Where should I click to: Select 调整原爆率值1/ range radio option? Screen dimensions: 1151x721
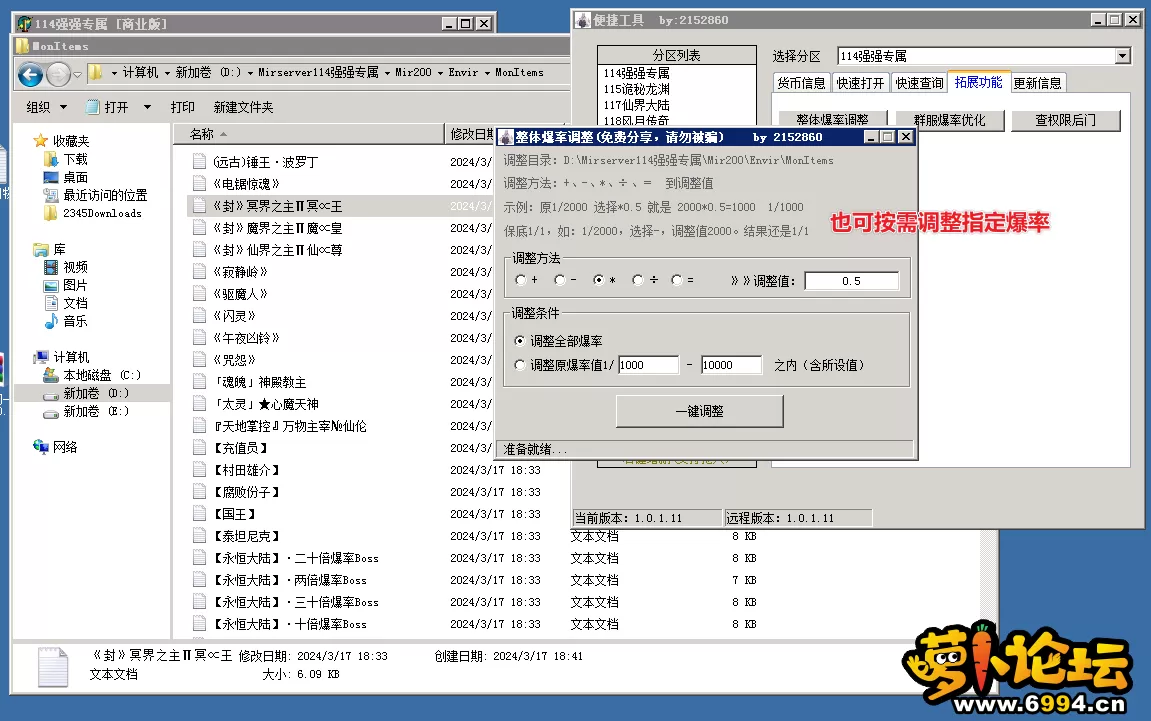coord(520,365)
